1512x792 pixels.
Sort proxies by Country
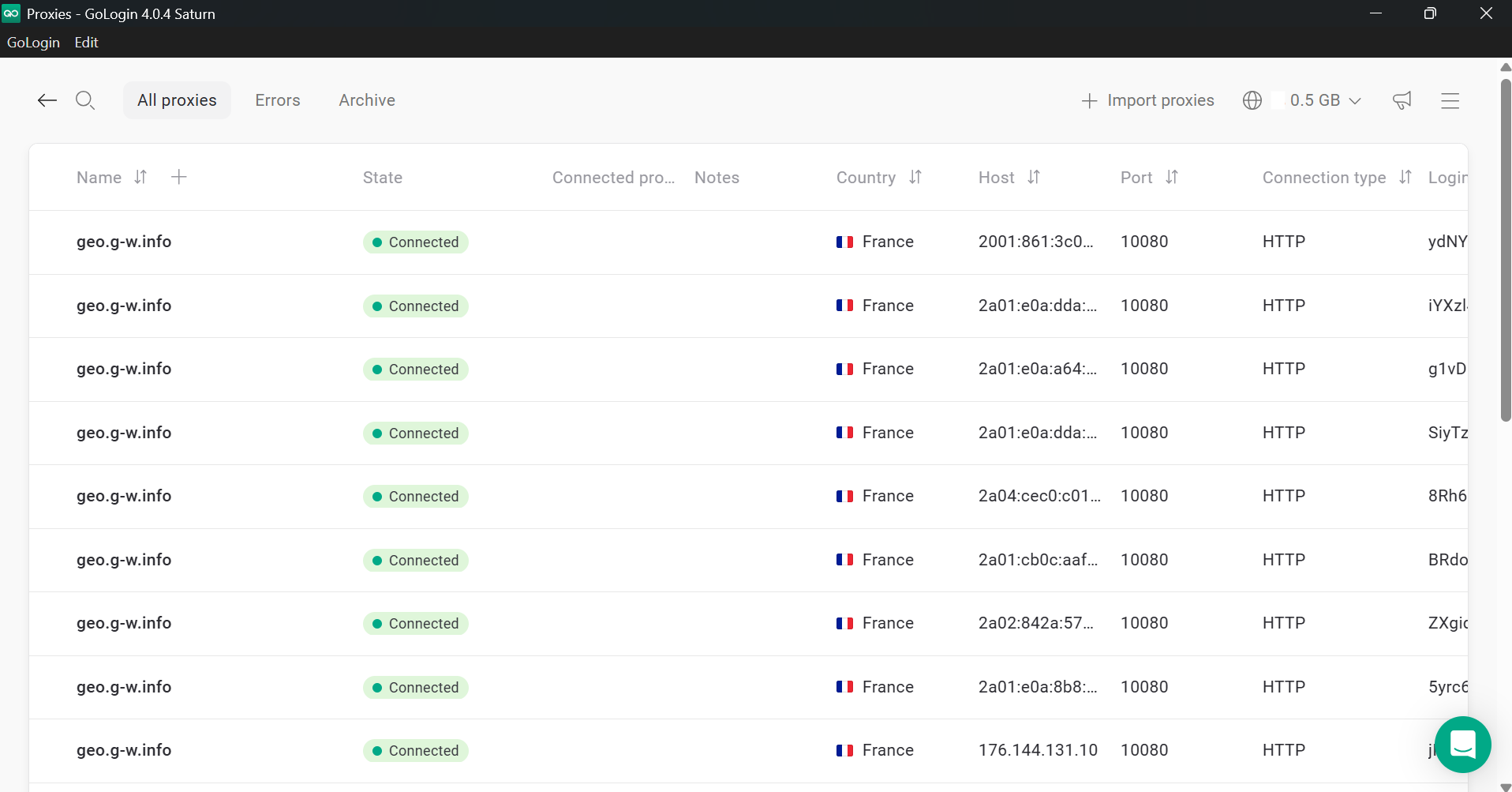(916, 177)
